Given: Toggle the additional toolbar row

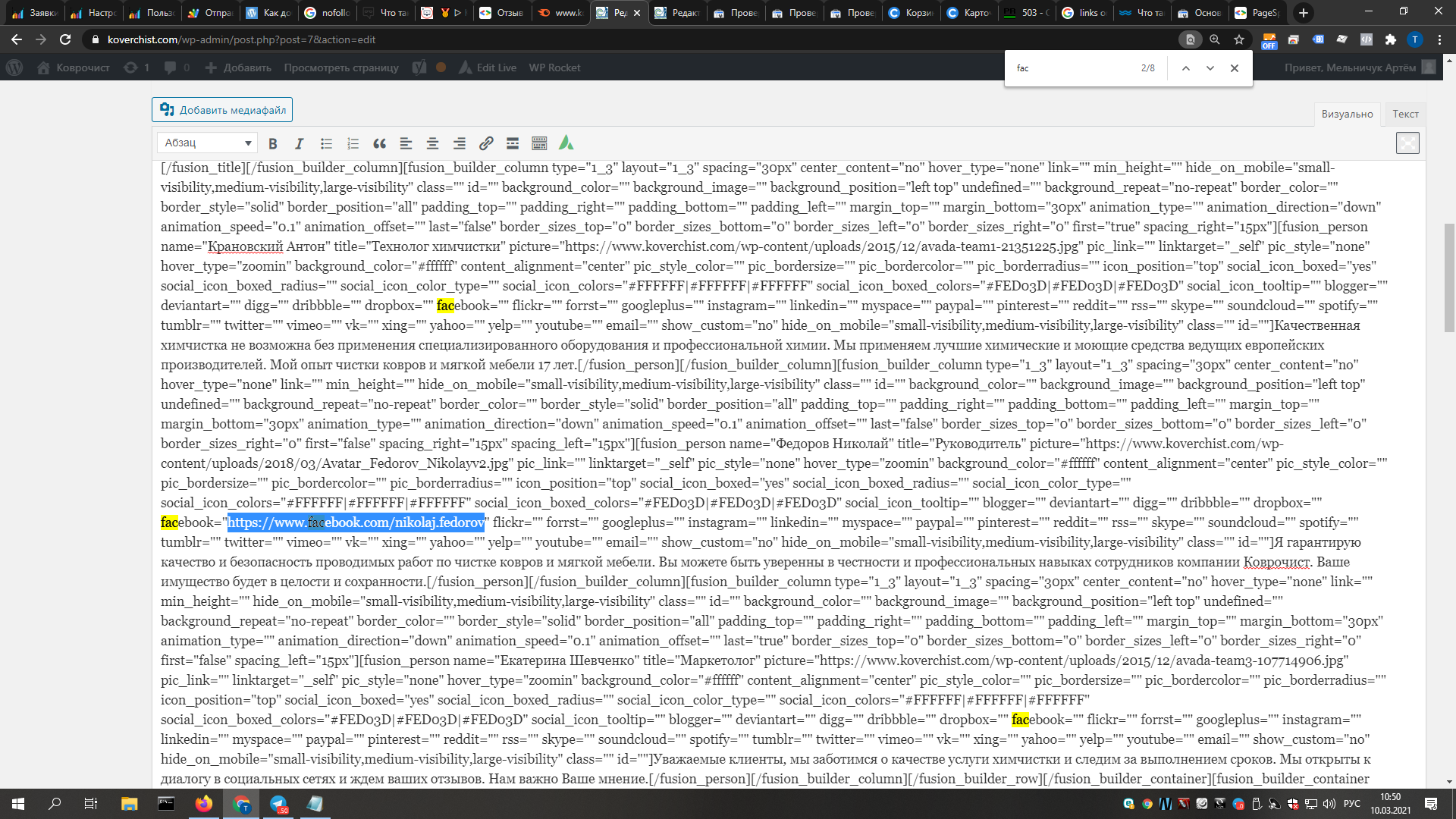Looking at the screenshot, I should coord(539,143).
